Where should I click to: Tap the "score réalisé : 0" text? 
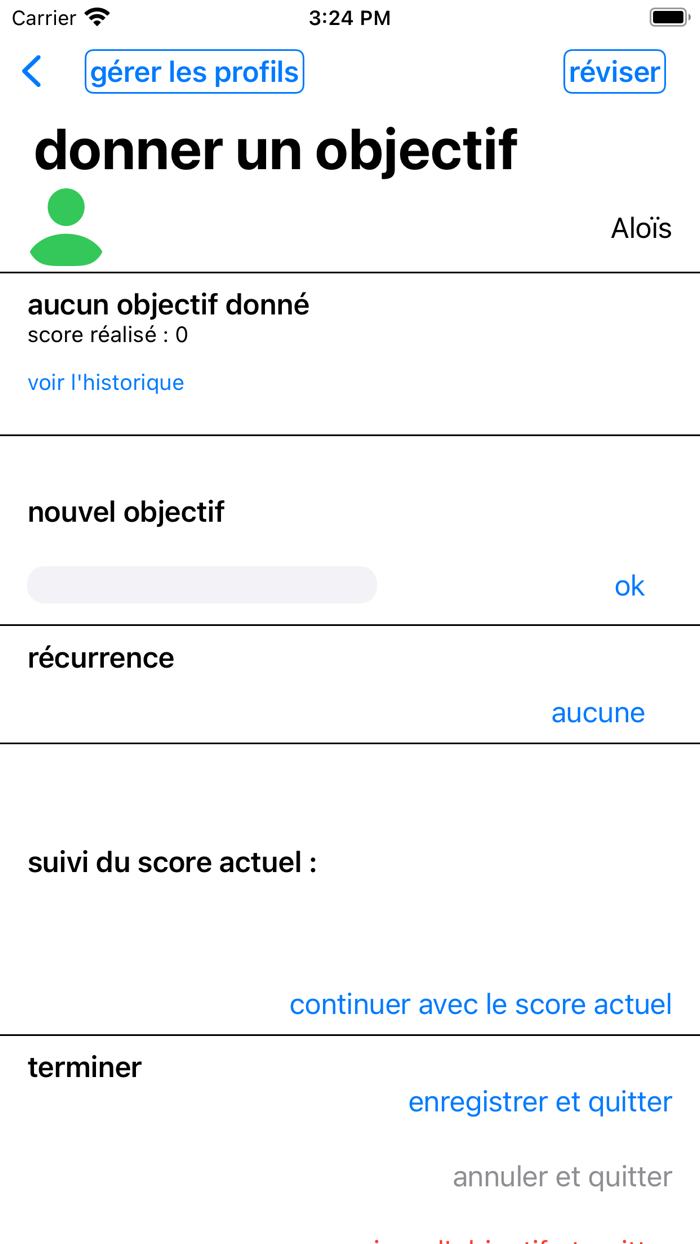click(x=108, y=335)
